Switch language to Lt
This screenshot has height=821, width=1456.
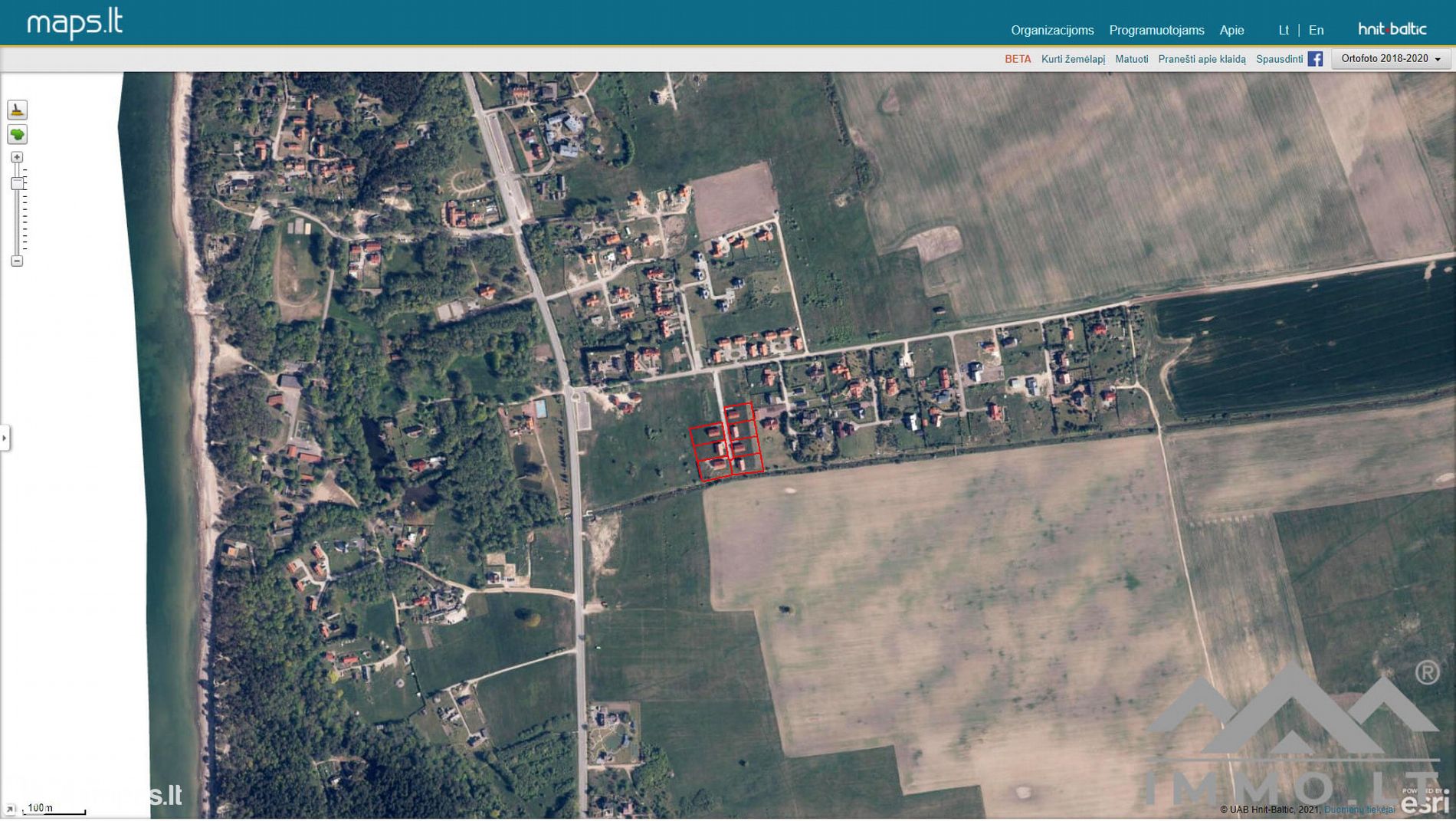point(1284,31)
